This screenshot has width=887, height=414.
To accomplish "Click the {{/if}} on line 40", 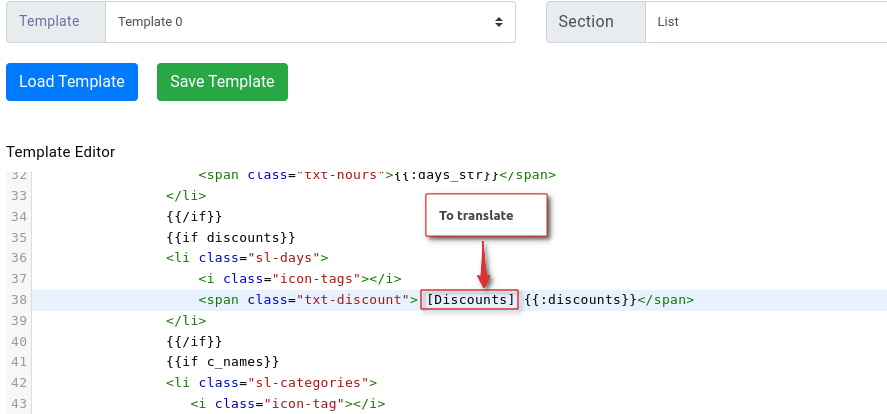I will click(194, 342).
